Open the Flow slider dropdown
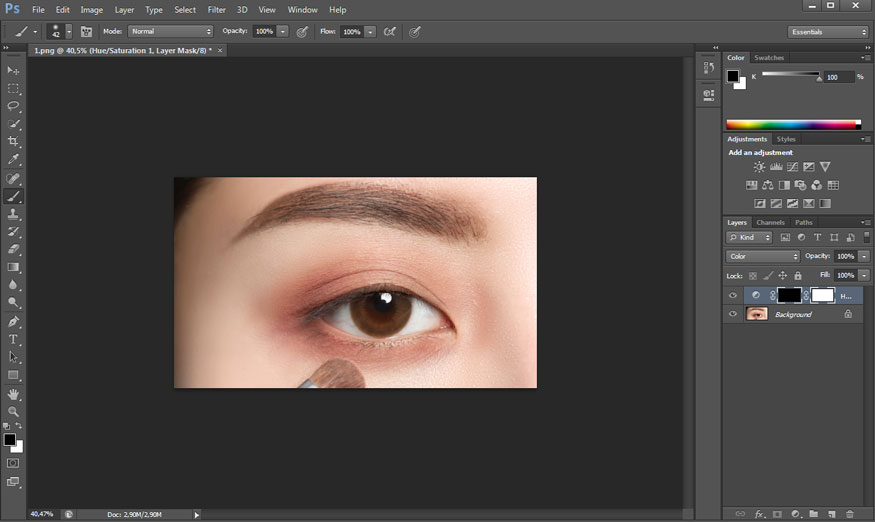Screen dimensions: 875x522 coord(370,32)
